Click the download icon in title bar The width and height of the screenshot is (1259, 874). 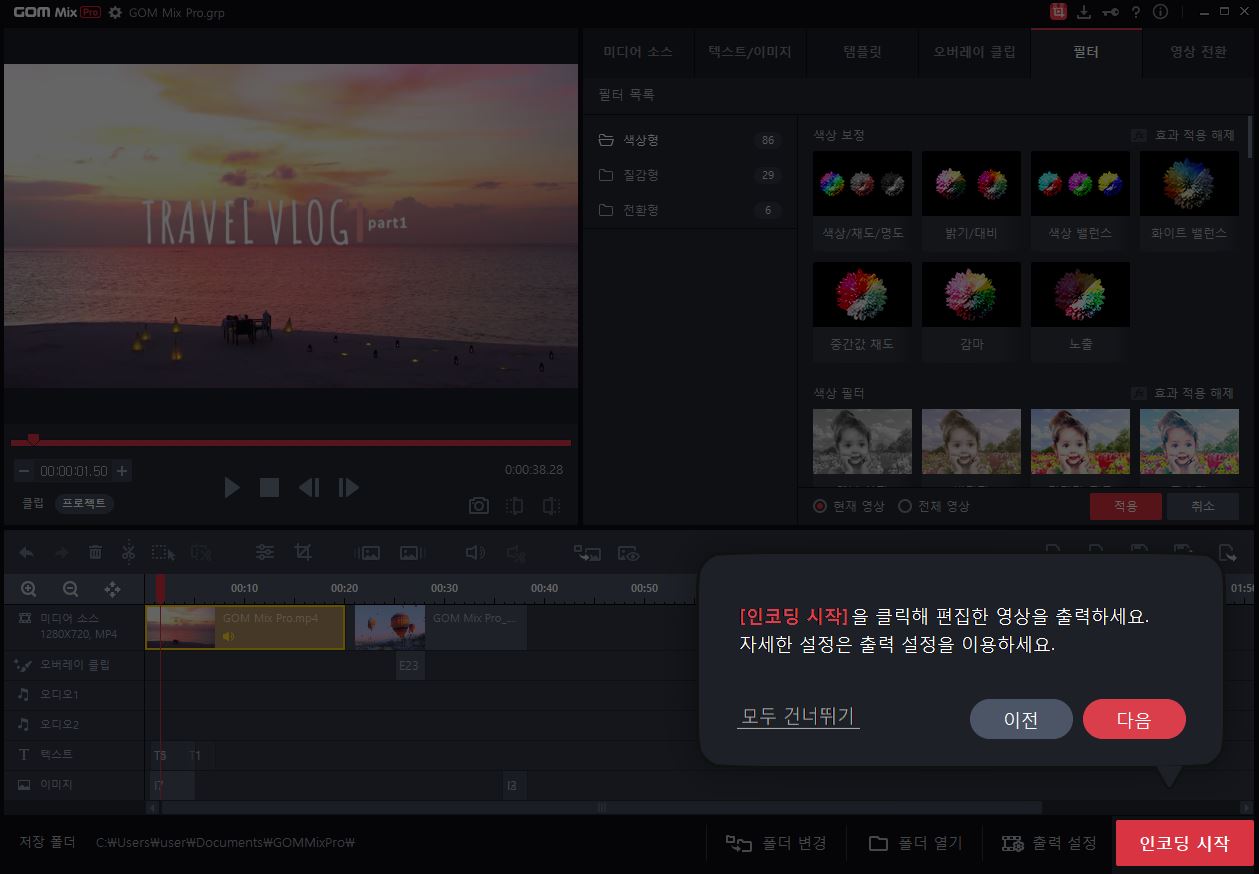point(1084,12)
